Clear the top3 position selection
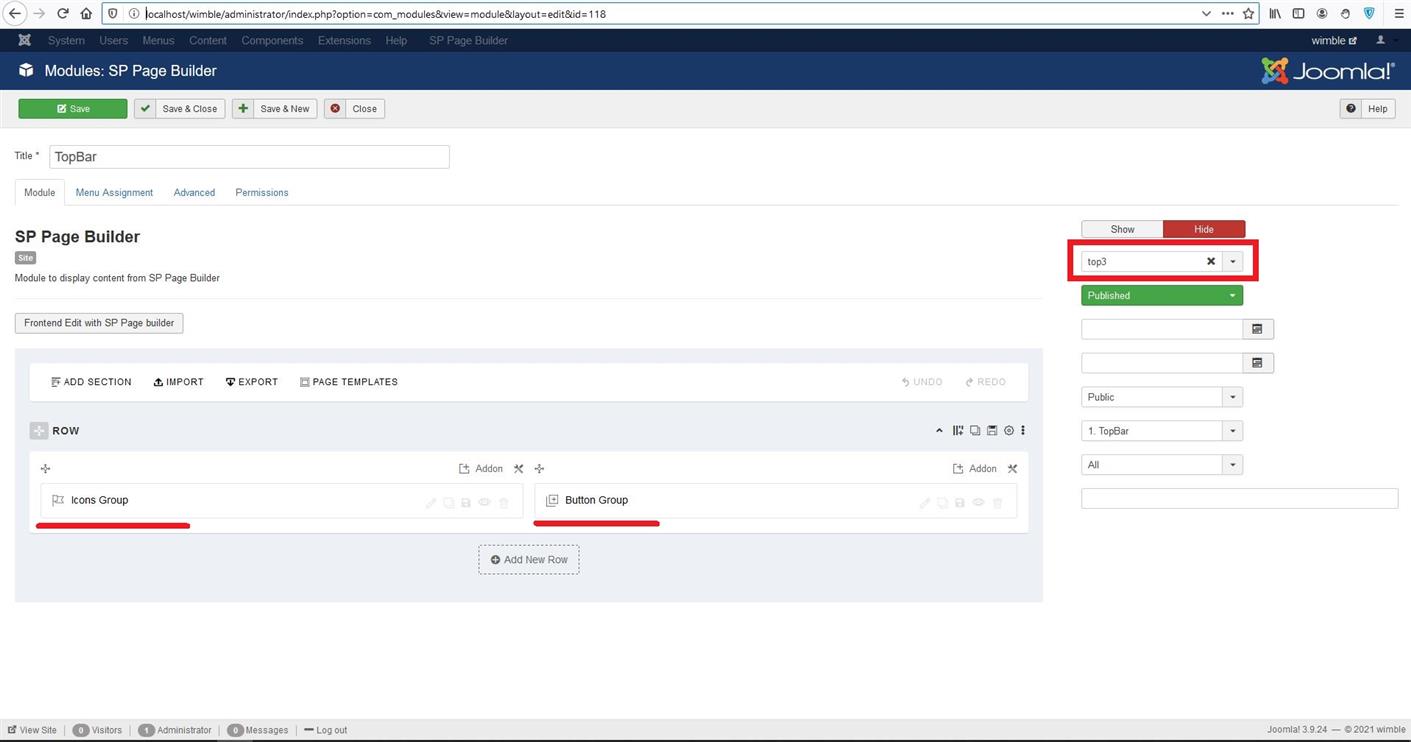 coord(1211,262)
